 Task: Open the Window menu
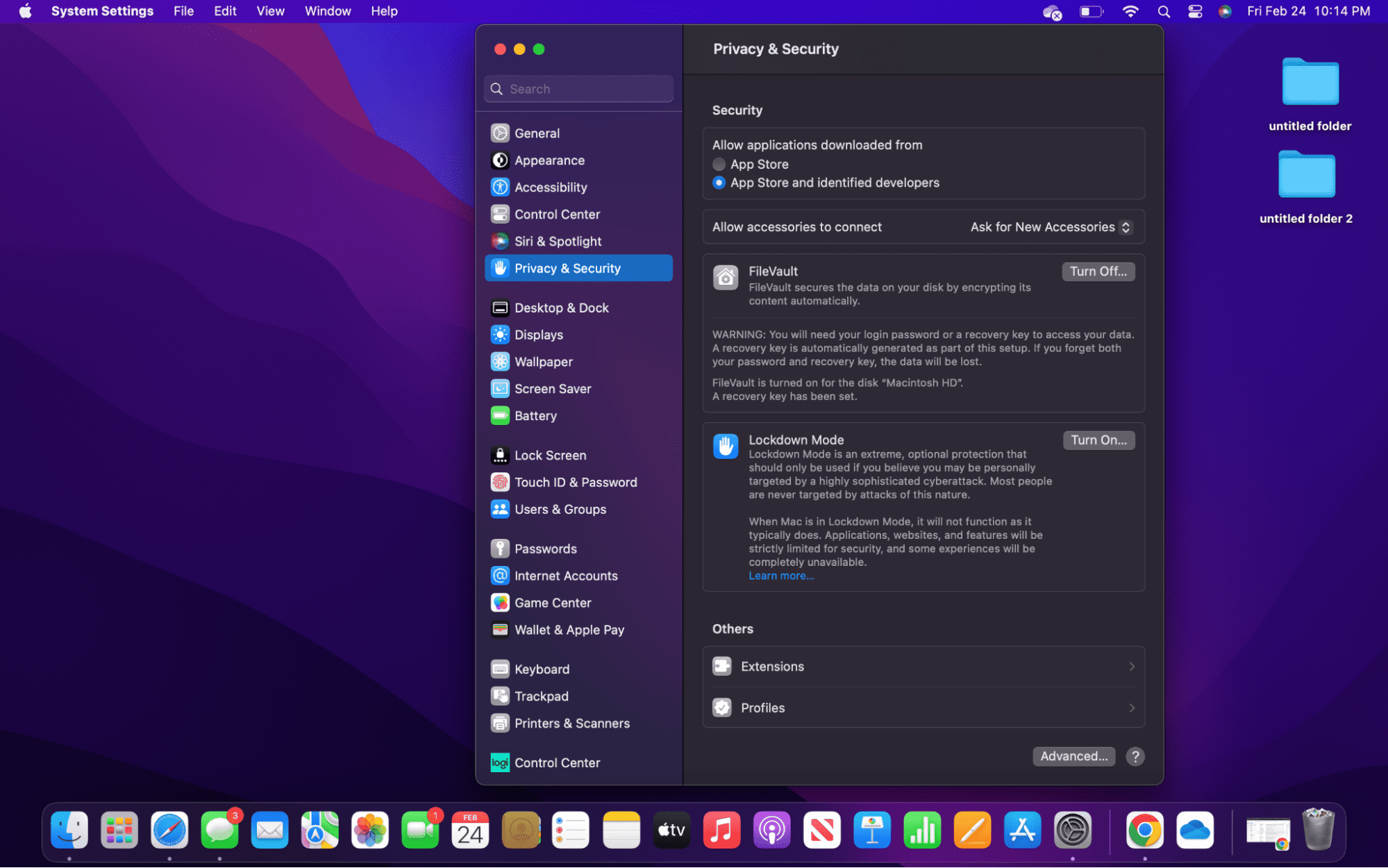[328, 11]
